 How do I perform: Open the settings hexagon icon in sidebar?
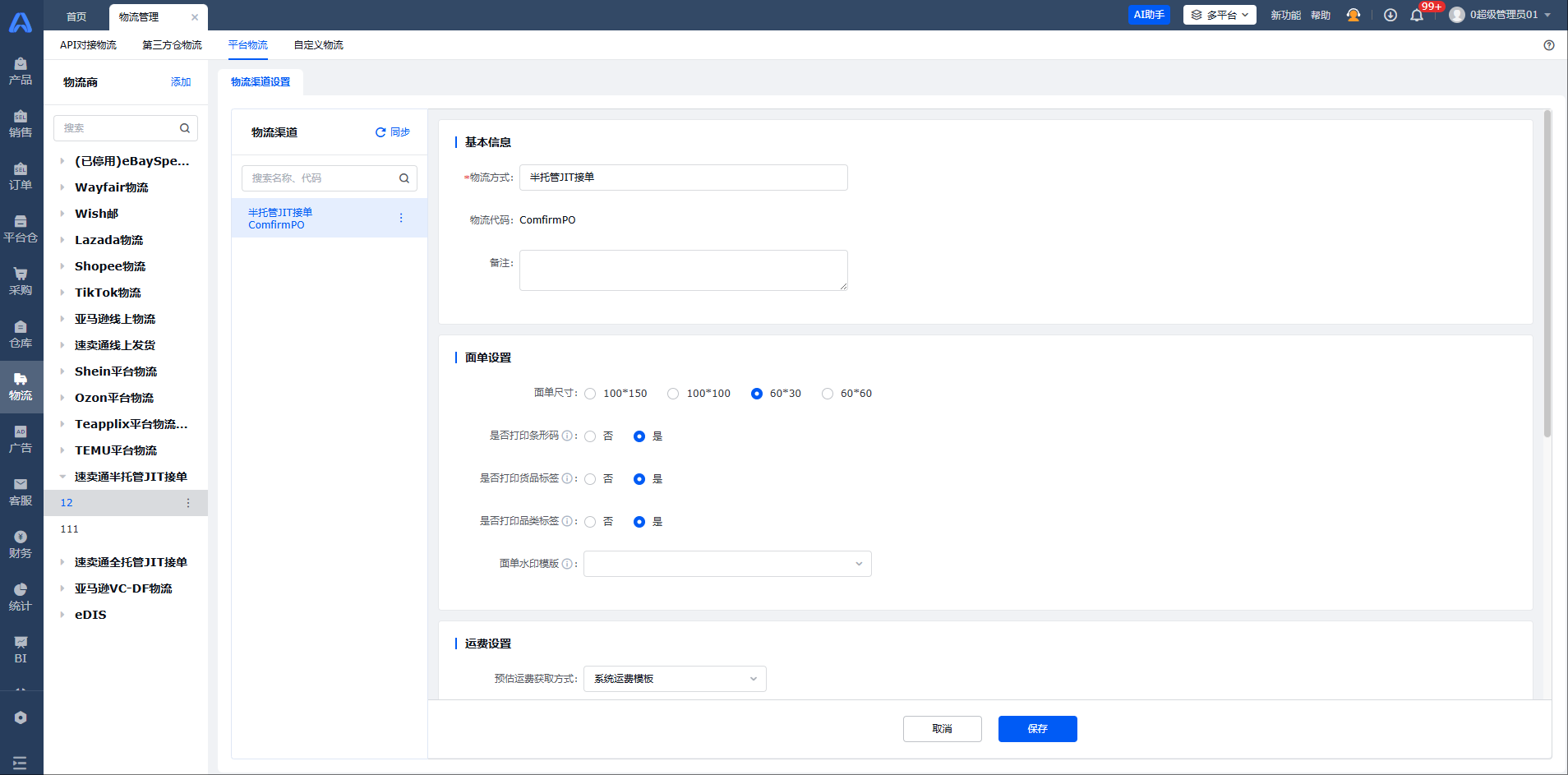[21, 717]
